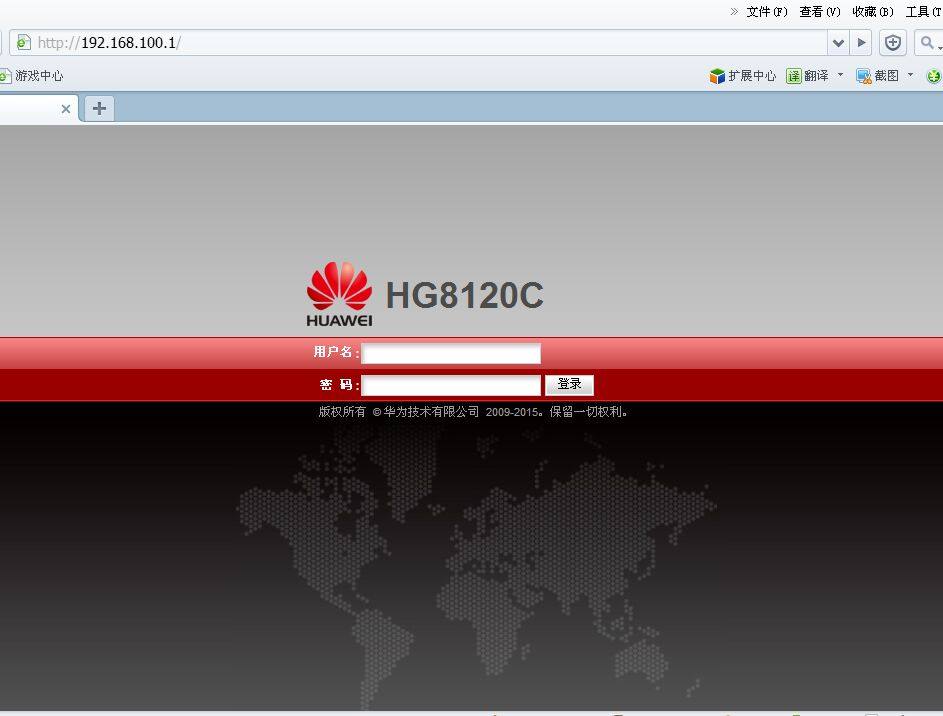Click the 版权所有 copyright text

474,412
